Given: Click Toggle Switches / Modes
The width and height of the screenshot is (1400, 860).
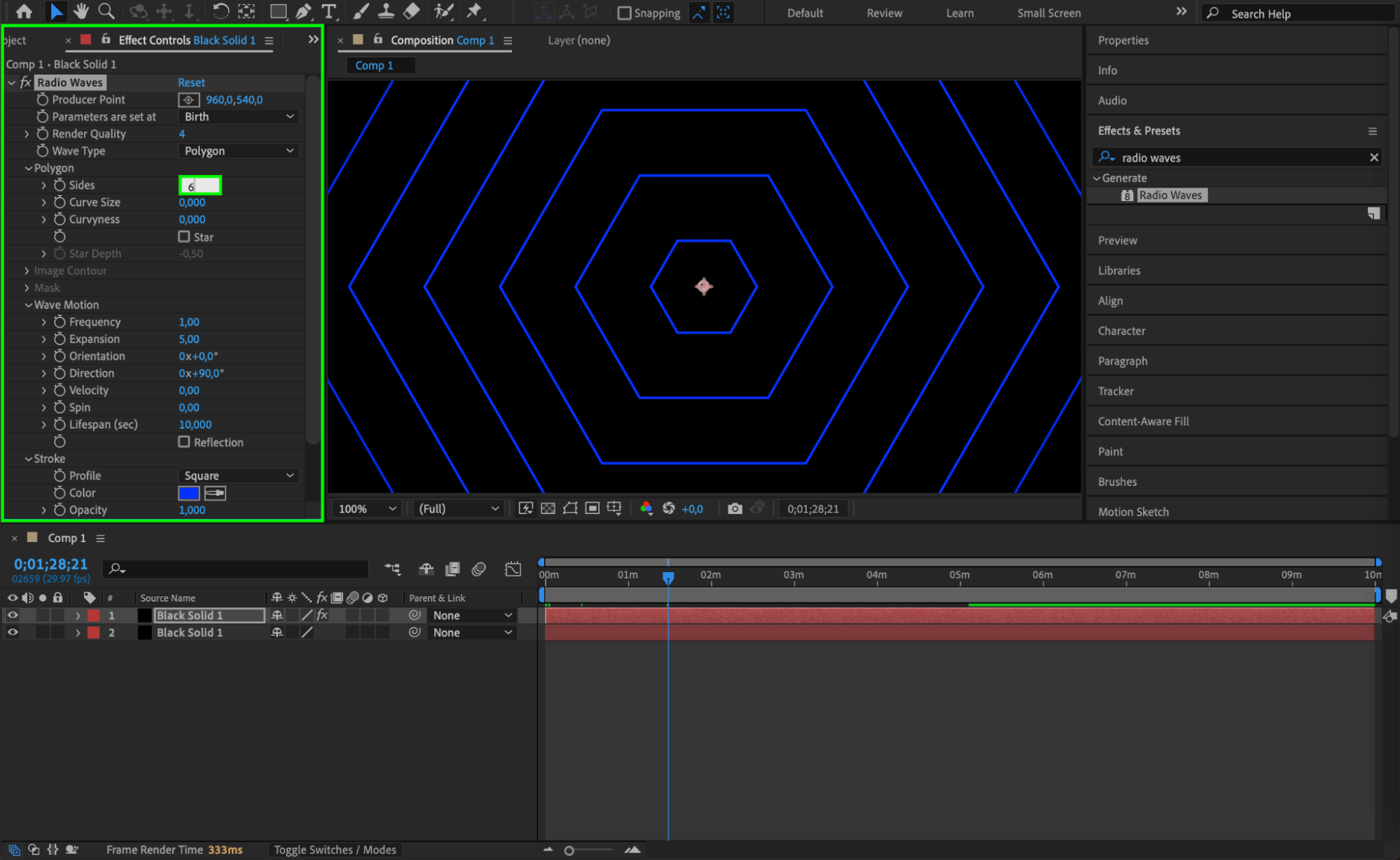Looking at the screenshot, I should (x=335, y=849).
